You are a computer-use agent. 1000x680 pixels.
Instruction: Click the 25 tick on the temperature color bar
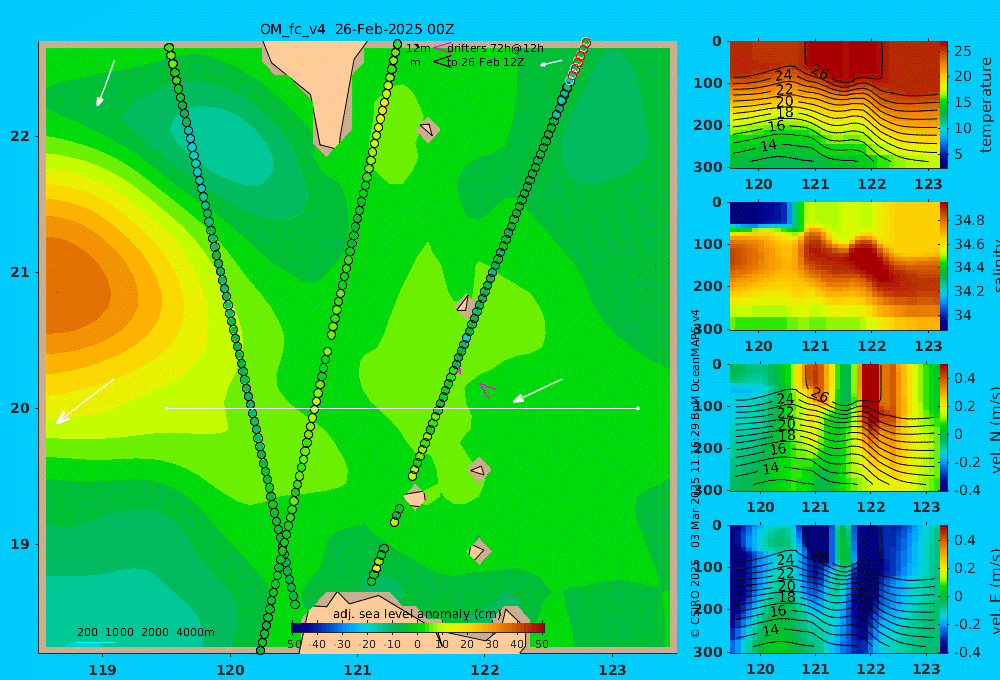(x=962, y=51)
